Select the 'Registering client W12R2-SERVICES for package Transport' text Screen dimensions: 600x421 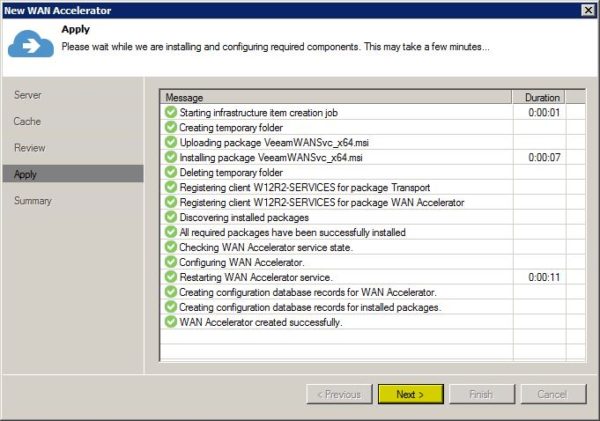coord(305,187)
